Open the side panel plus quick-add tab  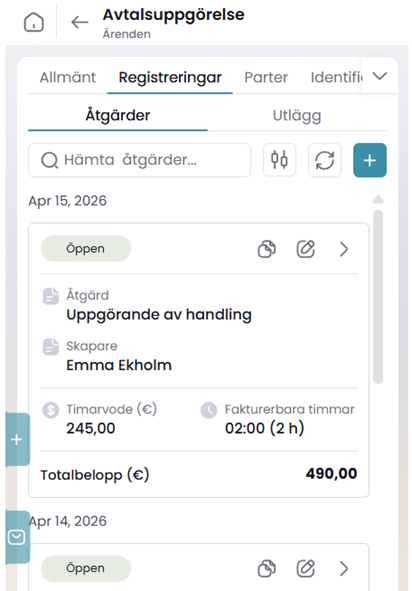(17, 439)
